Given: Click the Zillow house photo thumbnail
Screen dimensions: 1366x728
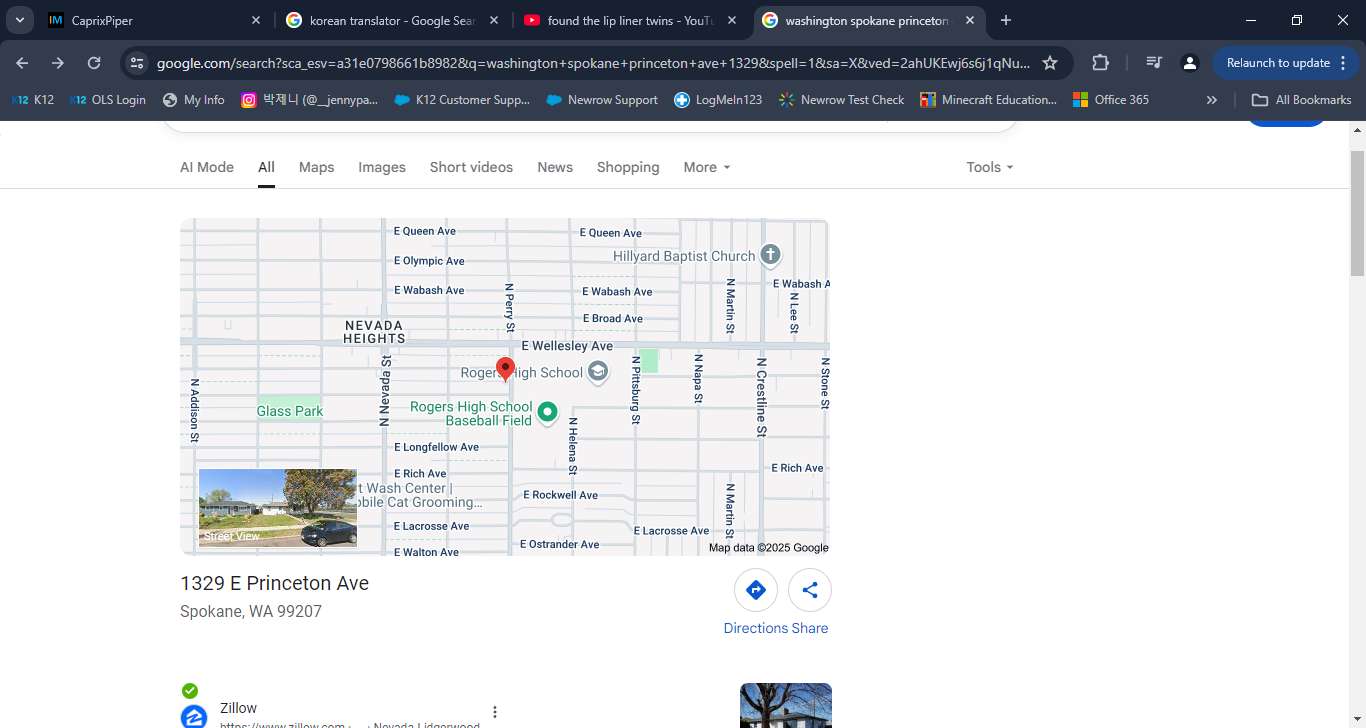Looking at the screenshot, I should (786, 705).
